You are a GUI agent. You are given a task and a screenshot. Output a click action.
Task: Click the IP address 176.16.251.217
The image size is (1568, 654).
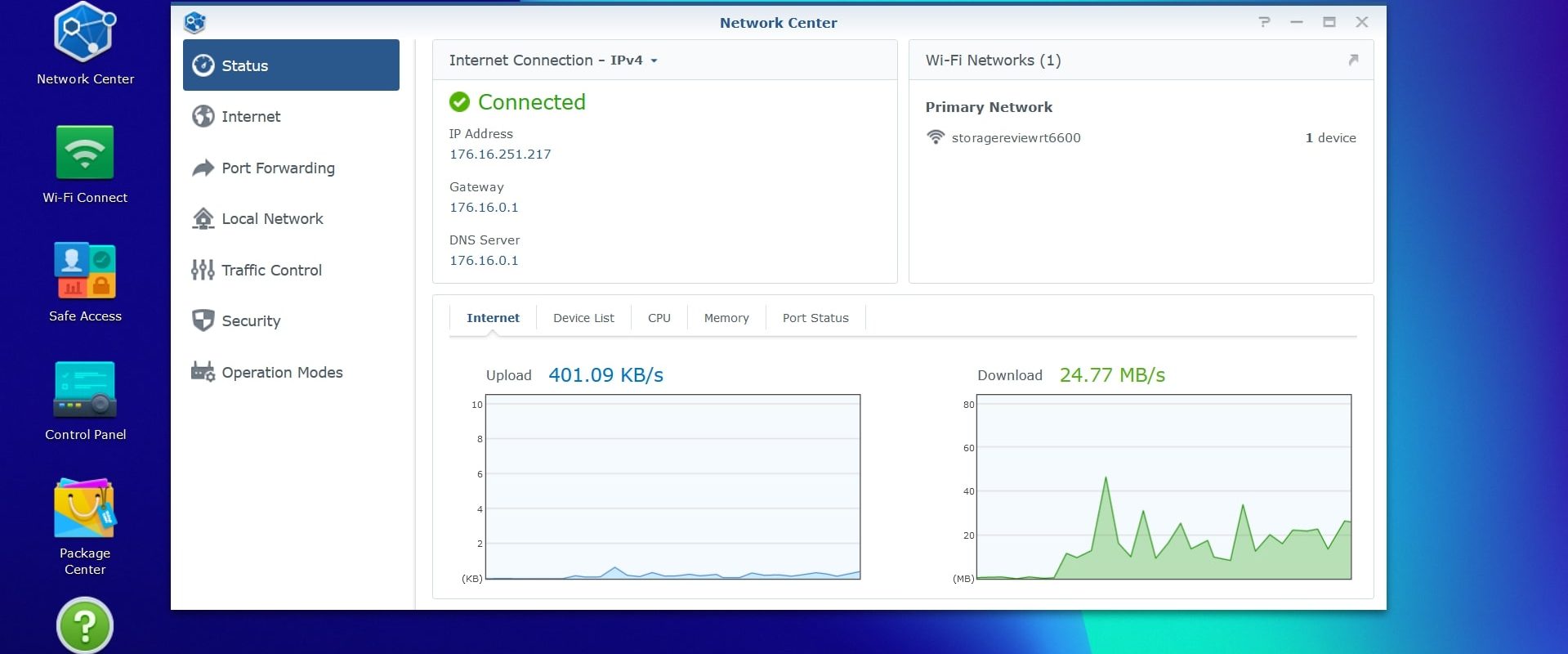[500, 155]
